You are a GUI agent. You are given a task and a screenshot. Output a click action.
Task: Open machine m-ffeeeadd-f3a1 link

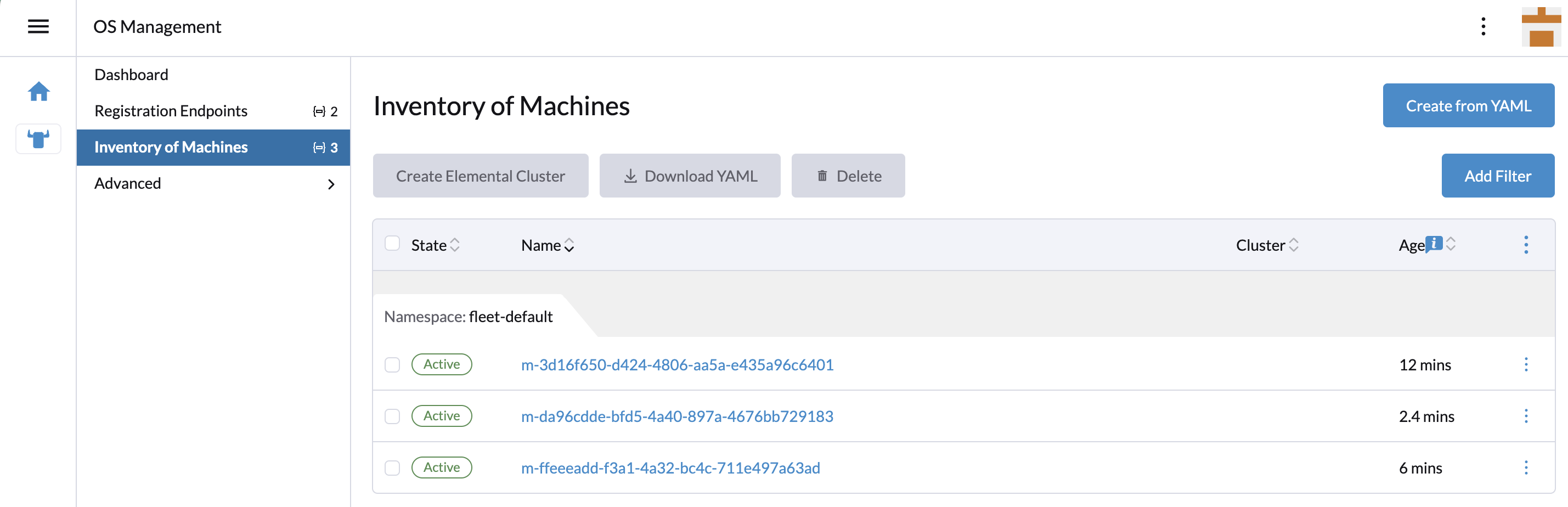pos(670,468)
